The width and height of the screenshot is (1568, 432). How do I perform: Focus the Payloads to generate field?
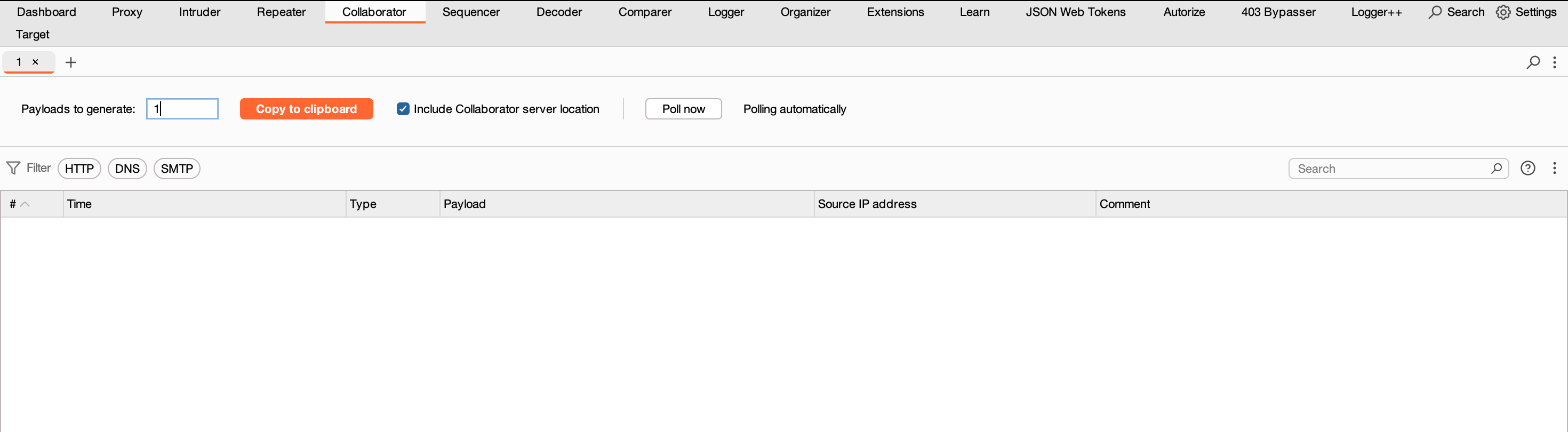(x=182, y=109)
